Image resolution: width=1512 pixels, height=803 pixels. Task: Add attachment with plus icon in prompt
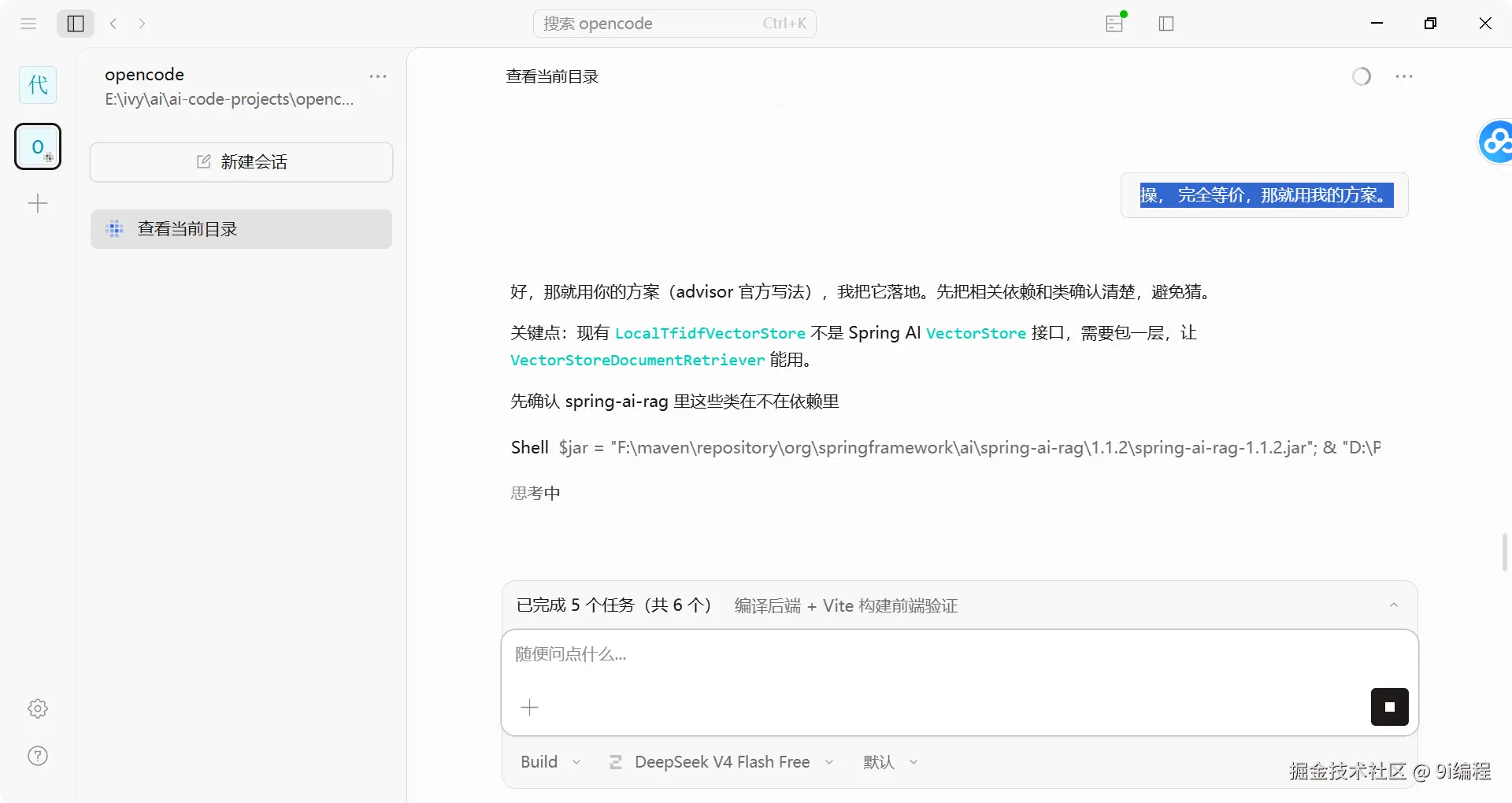(529, 707)
